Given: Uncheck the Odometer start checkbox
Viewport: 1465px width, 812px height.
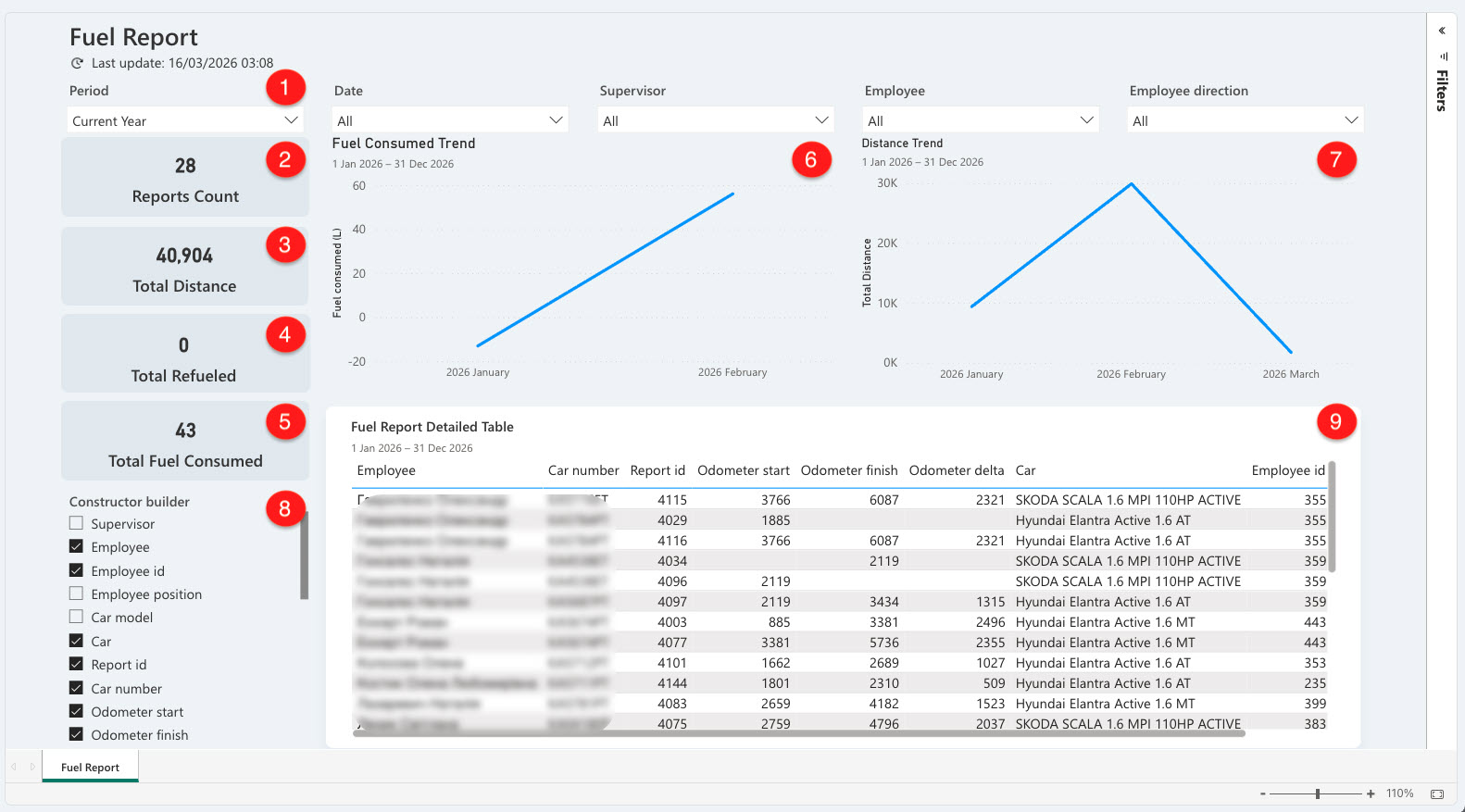Looking at the screenshot, I should pyautogui.click(x=77, y=711).
